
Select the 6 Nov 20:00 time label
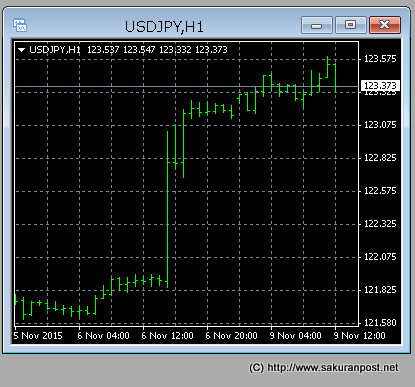coord(231,336)
